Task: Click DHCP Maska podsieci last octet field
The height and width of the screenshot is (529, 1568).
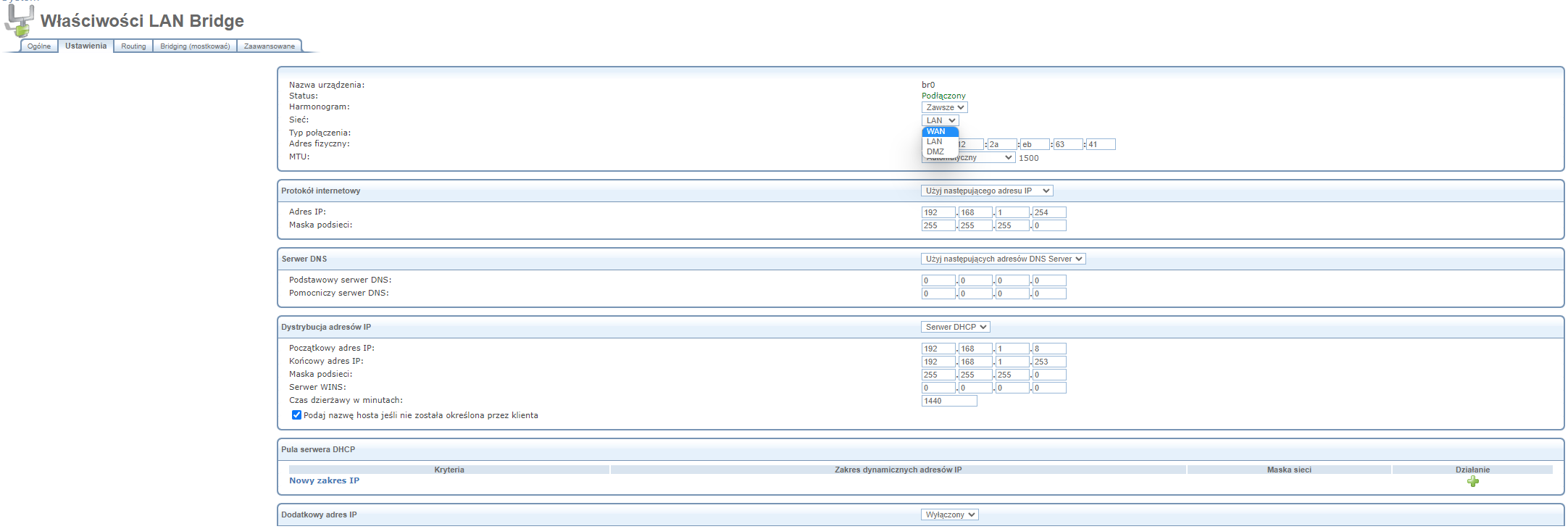Action: 1049,375
